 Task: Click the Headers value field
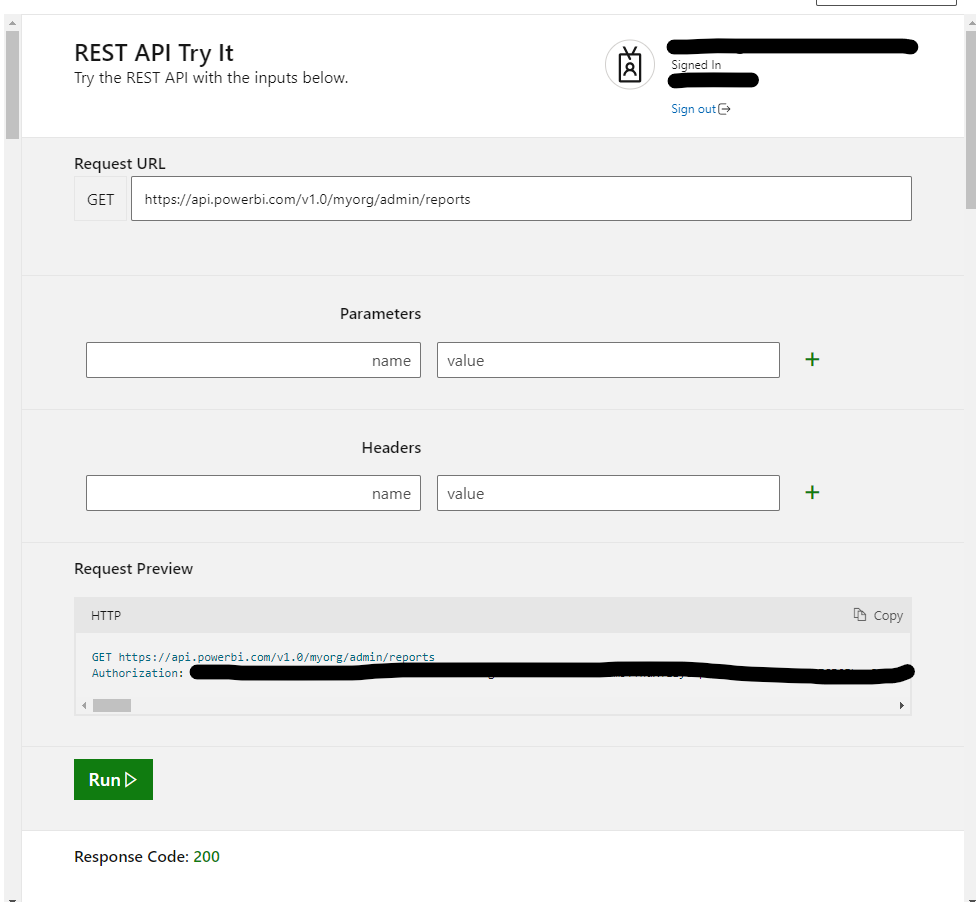click(608, 493)
